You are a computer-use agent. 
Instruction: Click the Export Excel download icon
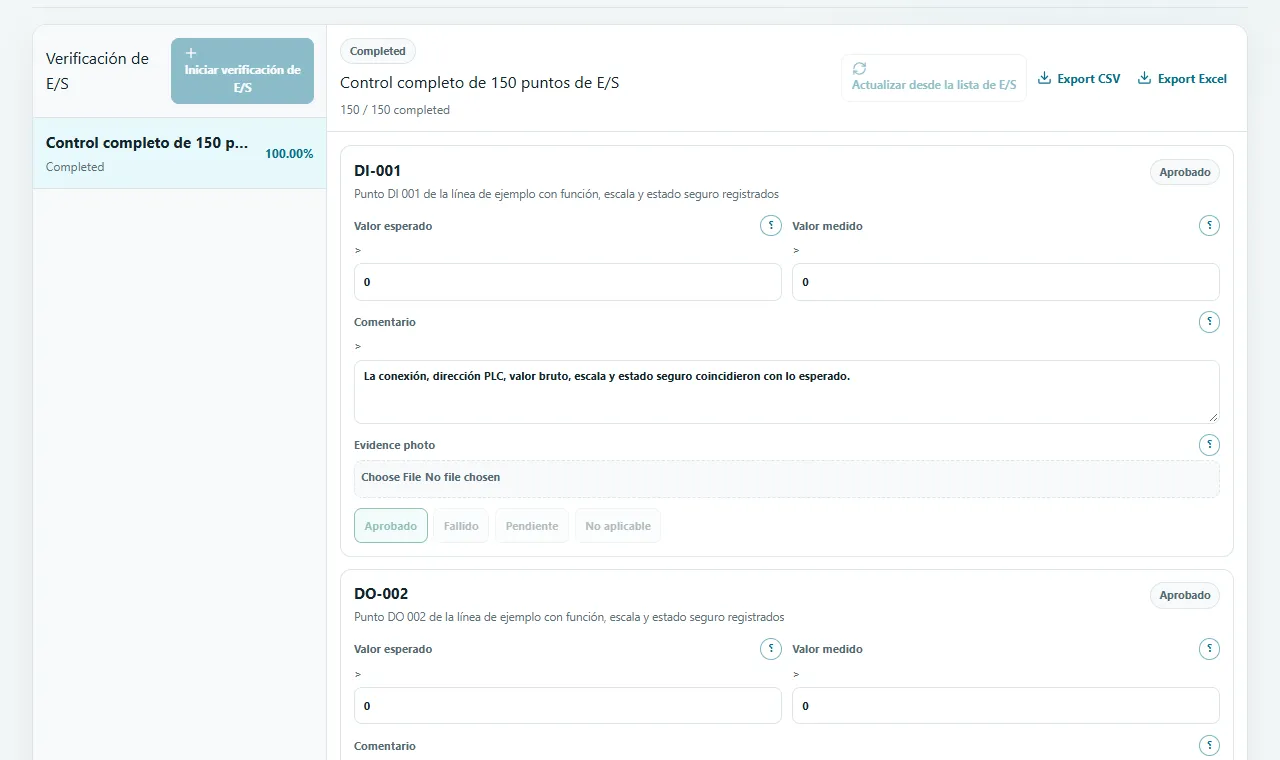click(1144, 78)
